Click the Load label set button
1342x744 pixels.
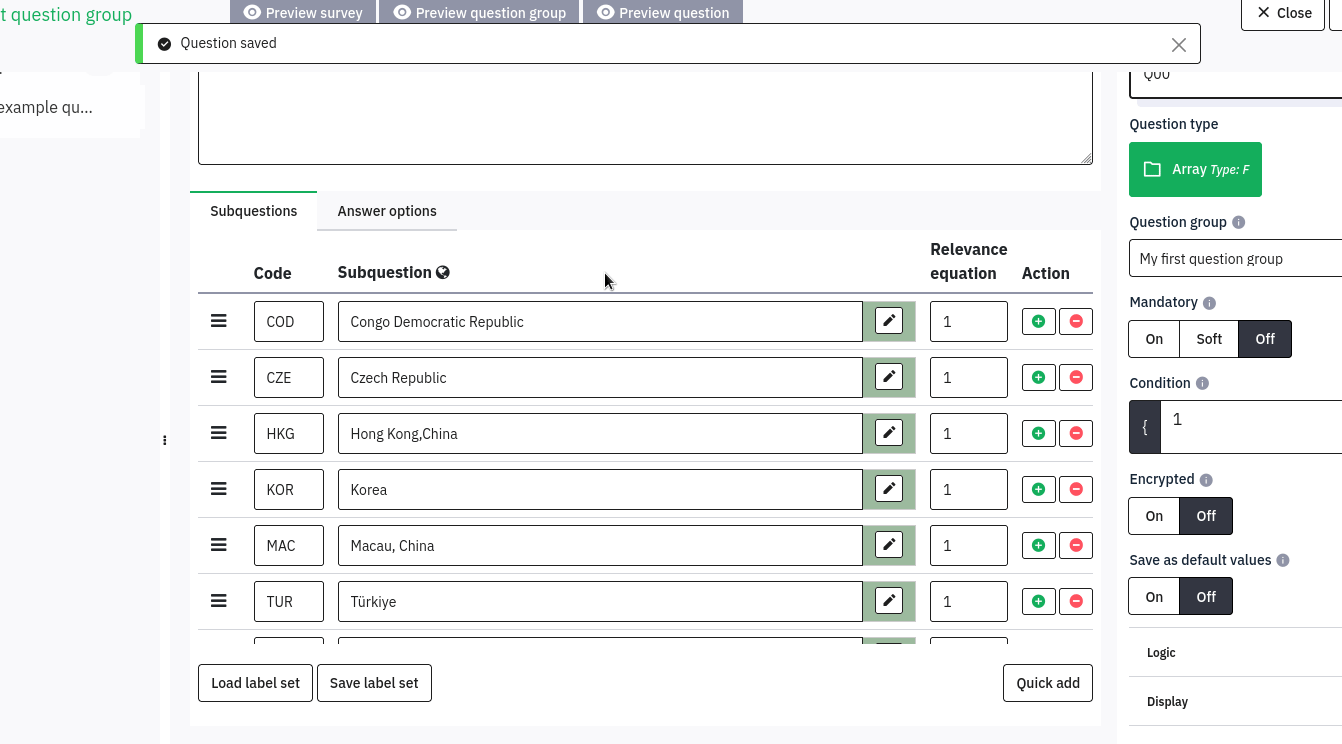255,683
